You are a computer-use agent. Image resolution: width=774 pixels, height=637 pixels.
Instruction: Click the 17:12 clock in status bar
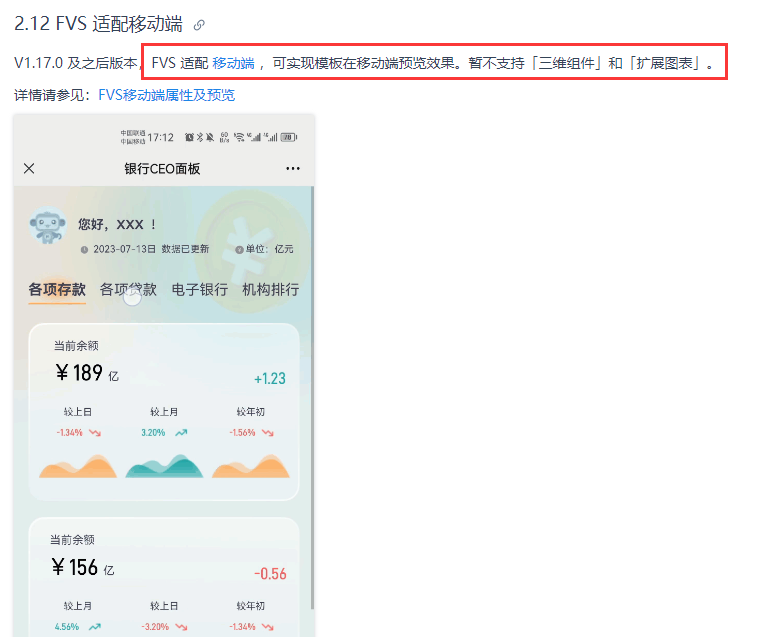pos(160,137)
